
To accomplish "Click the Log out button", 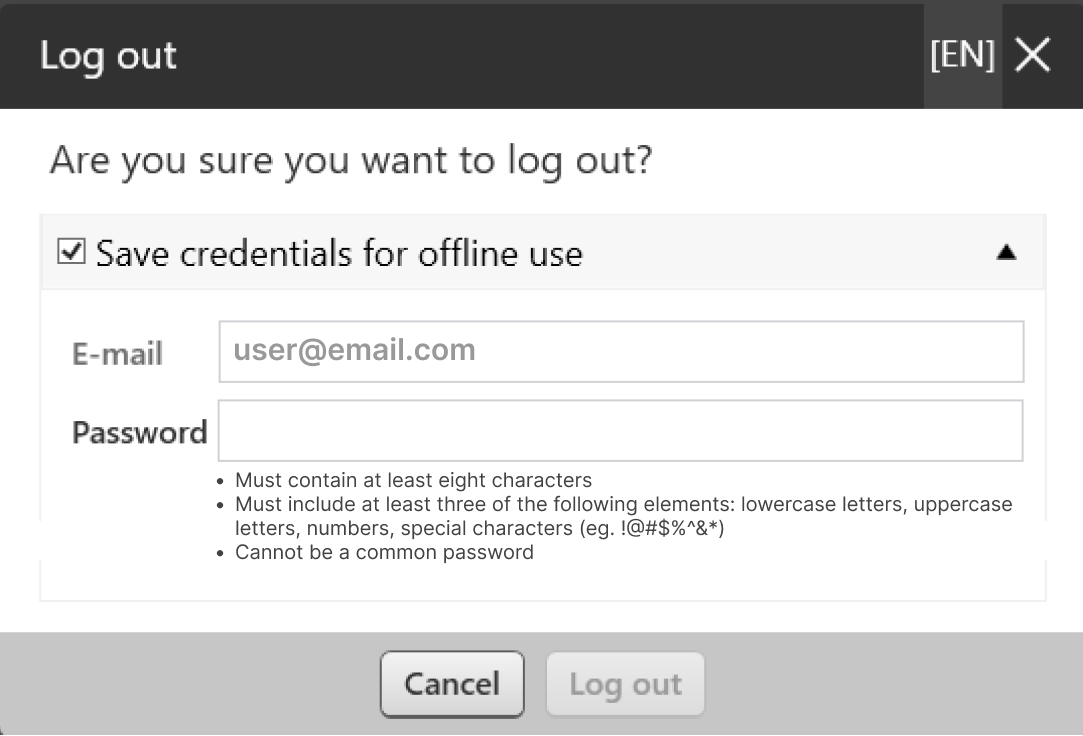I will pos(625,684).
